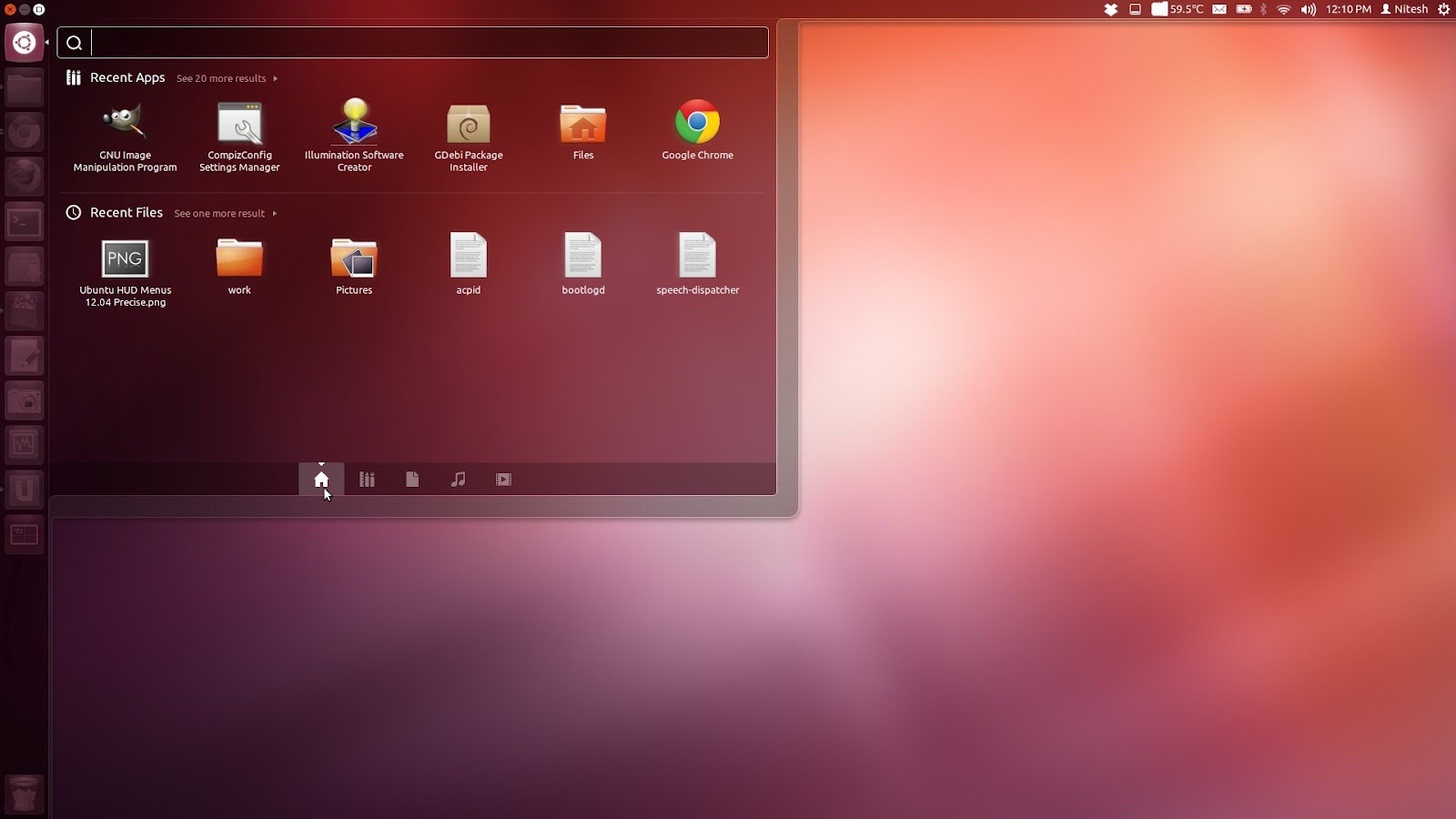Select the Music lens at the dash bottom

tap(458, 479)
